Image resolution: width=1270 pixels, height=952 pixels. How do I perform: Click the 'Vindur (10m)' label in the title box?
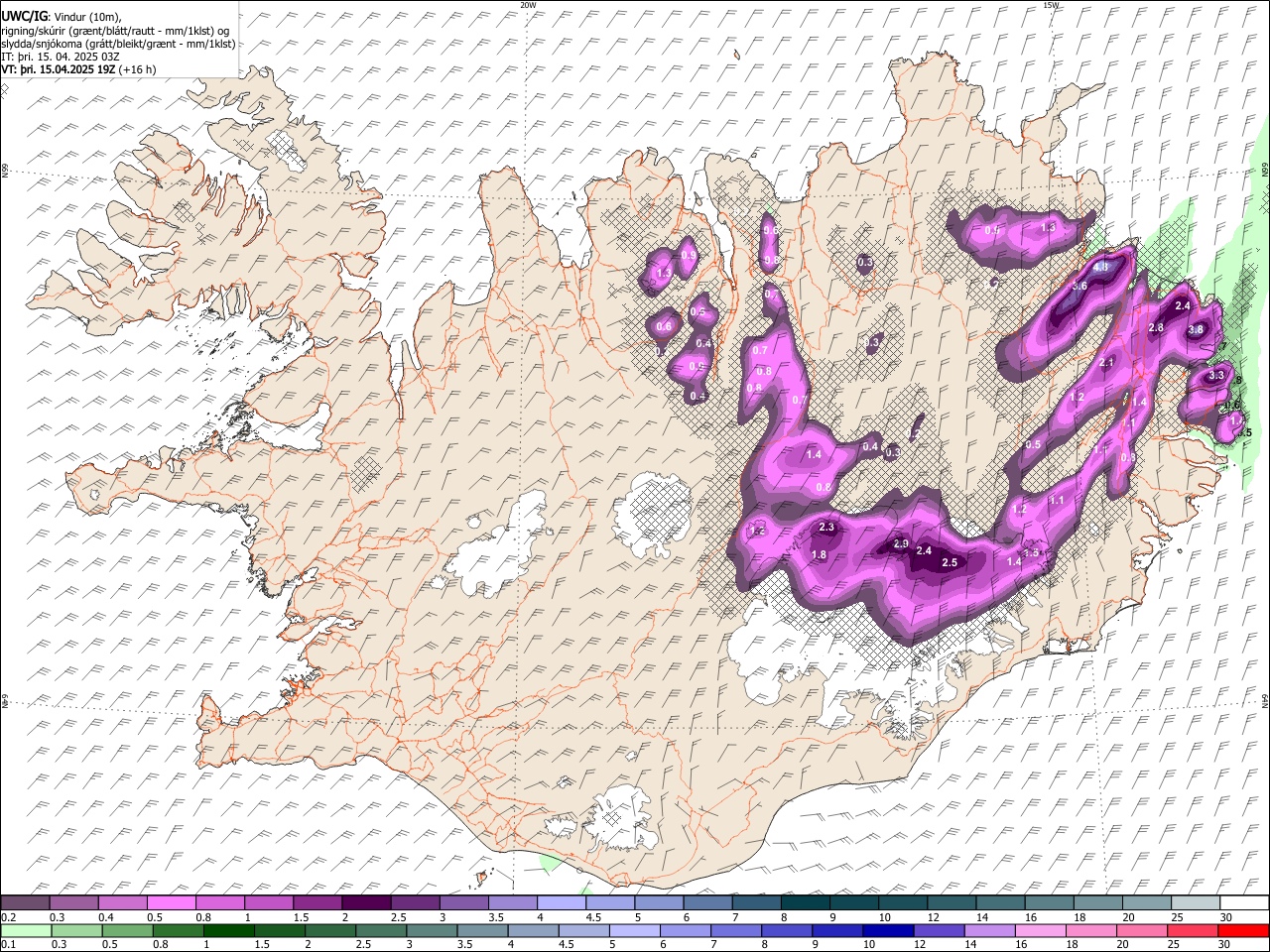[x=85, y=17]
